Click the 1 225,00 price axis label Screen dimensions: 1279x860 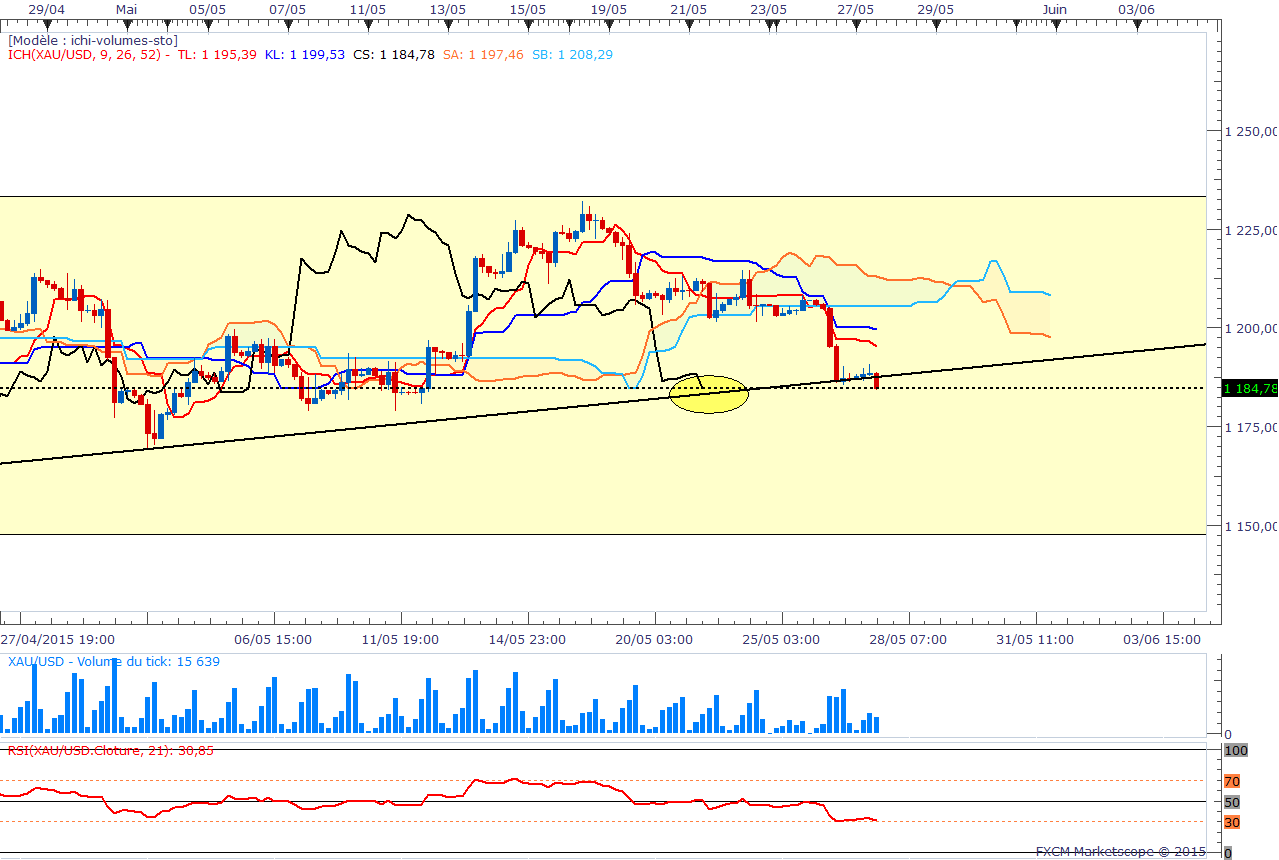point(1252,230)
